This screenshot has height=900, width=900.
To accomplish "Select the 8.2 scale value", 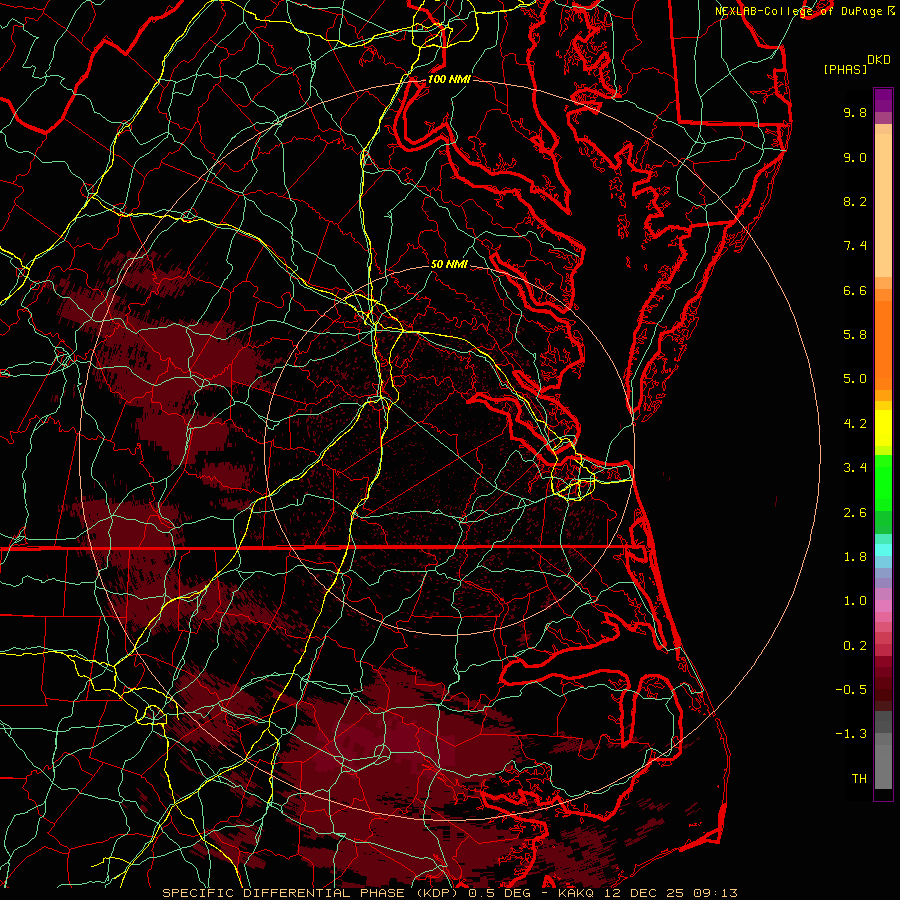I will [x=855, y=201].
